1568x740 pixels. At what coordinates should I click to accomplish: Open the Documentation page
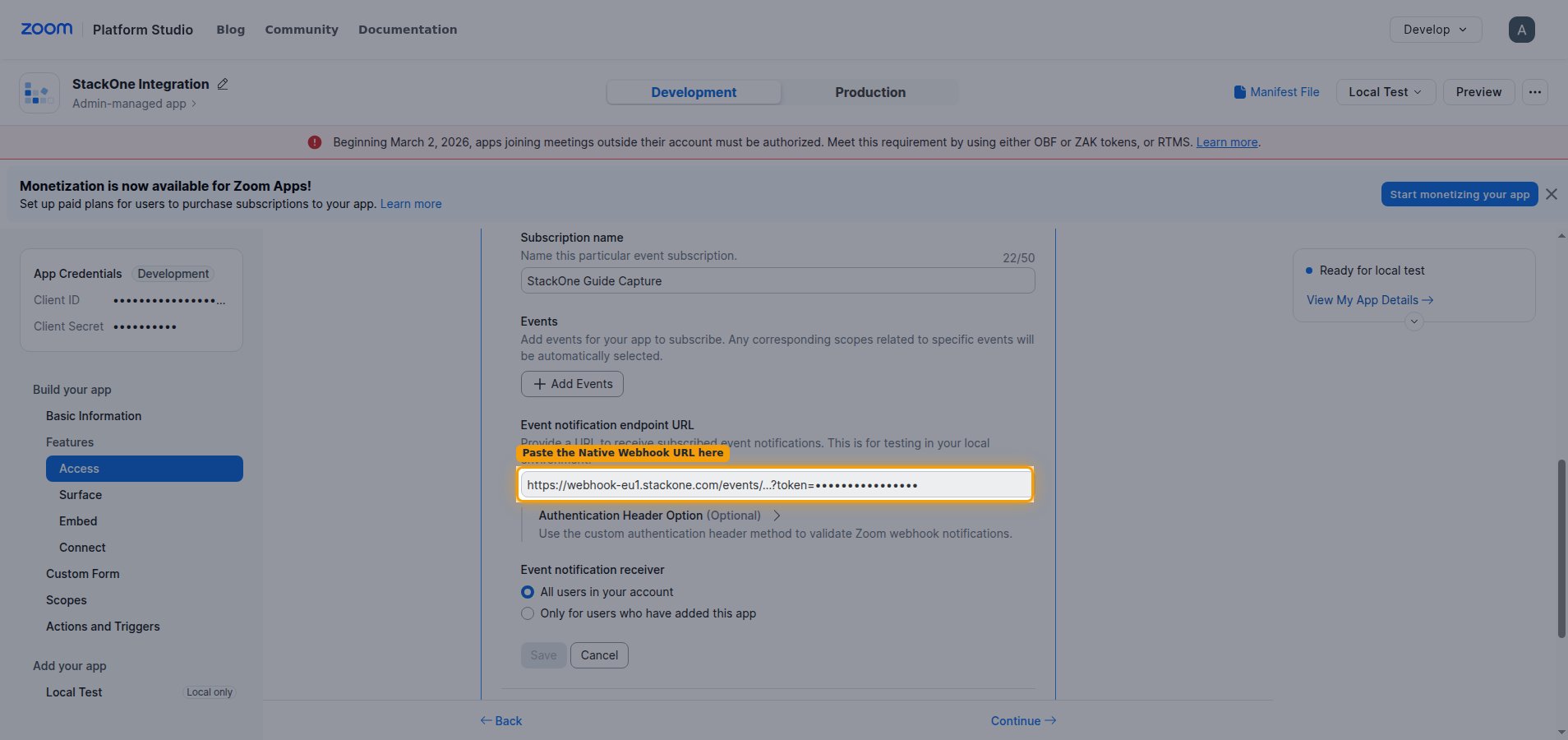point(408,30)
